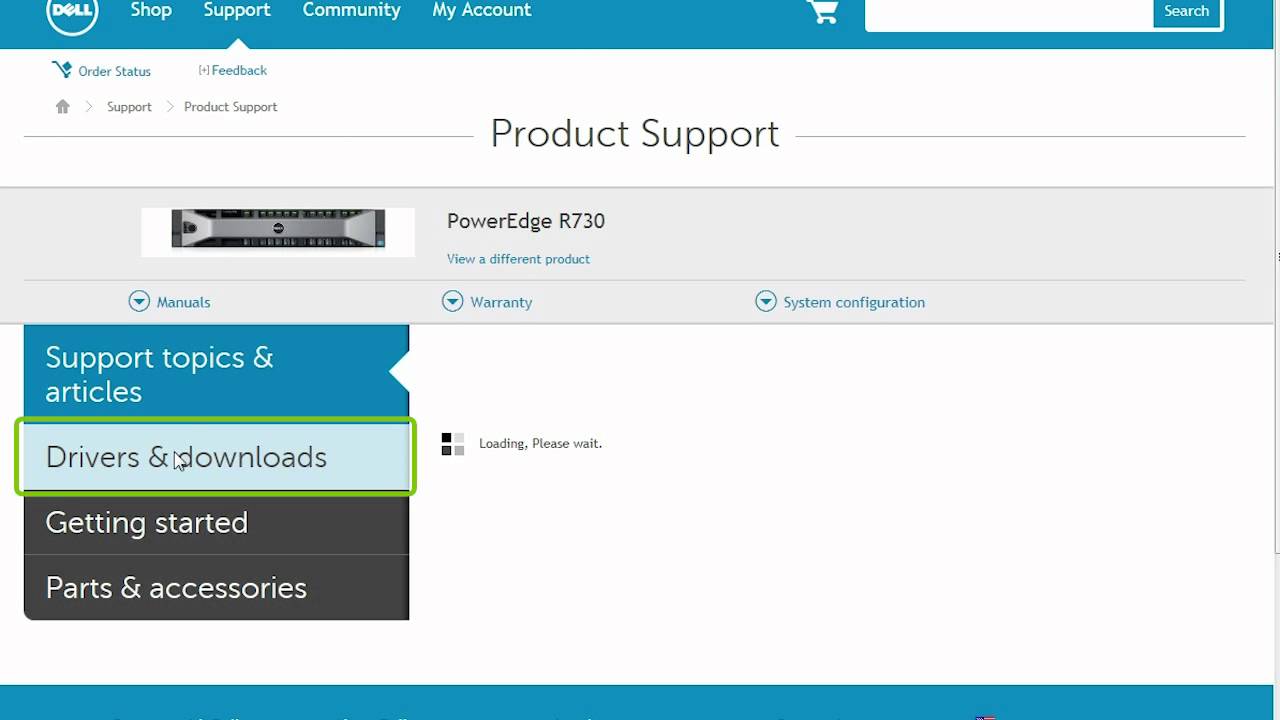1280x720 pixels.
Task: Expand the System configuration section
Action: tap(840, 301)
